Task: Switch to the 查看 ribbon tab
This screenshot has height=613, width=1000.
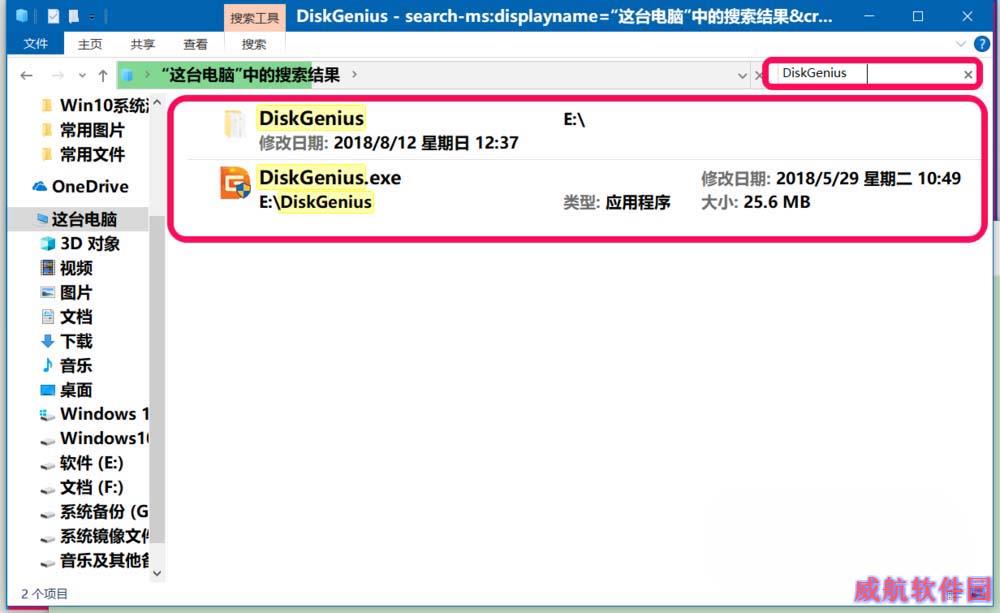Action: click(195, 44)
